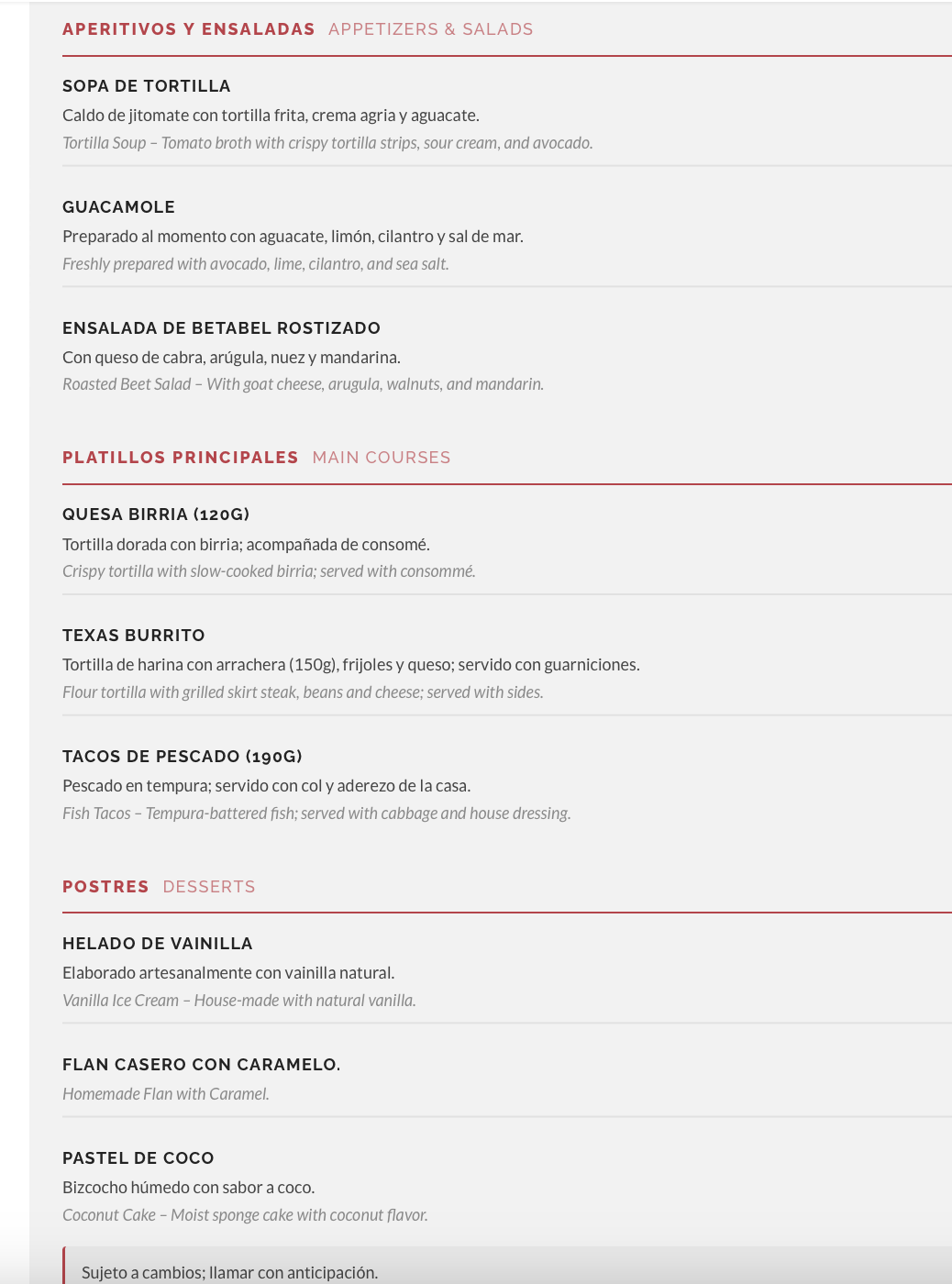952x1284 pixels.
Task: Click the Tortilla Soup English description
Action: [327, 143]
